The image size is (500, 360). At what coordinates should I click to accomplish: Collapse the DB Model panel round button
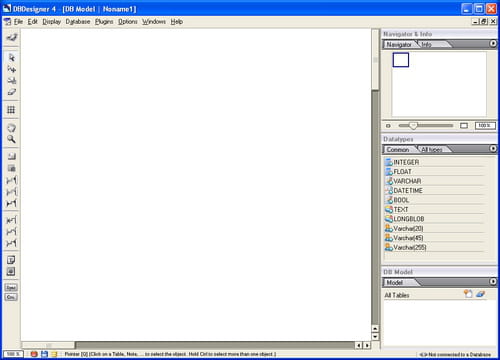tap(493, 282)
